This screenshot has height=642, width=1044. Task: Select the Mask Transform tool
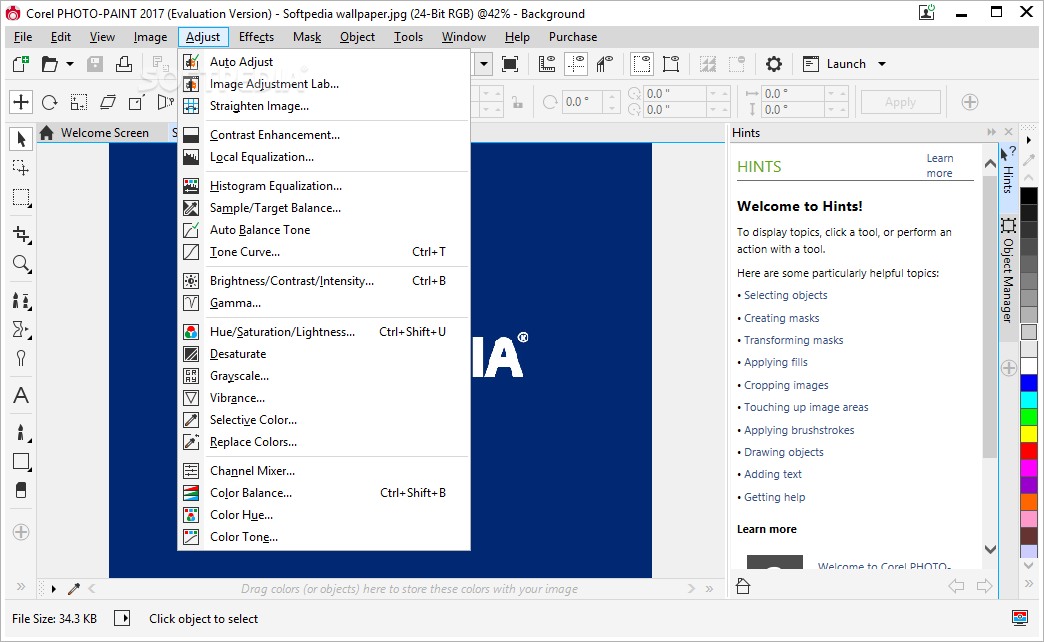pyautogui.click(x=21, y=168)
